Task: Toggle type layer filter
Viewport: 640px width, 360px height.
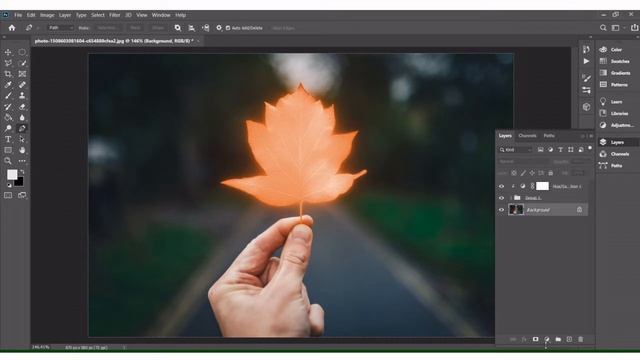Action: pos(560,150)
